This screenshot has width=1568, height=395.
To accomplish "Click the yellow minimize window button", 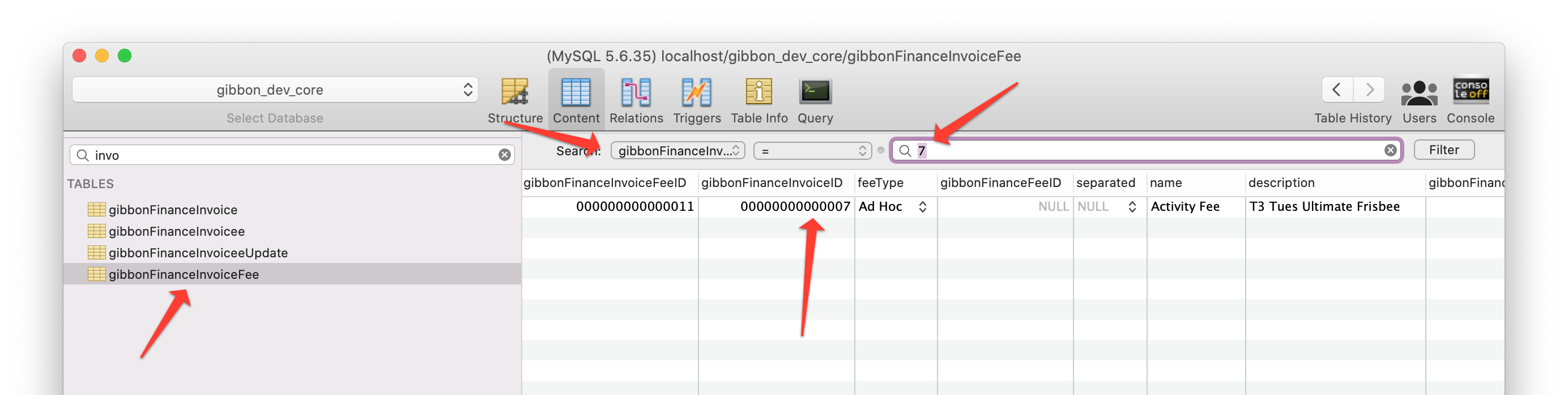I will 101,56.
